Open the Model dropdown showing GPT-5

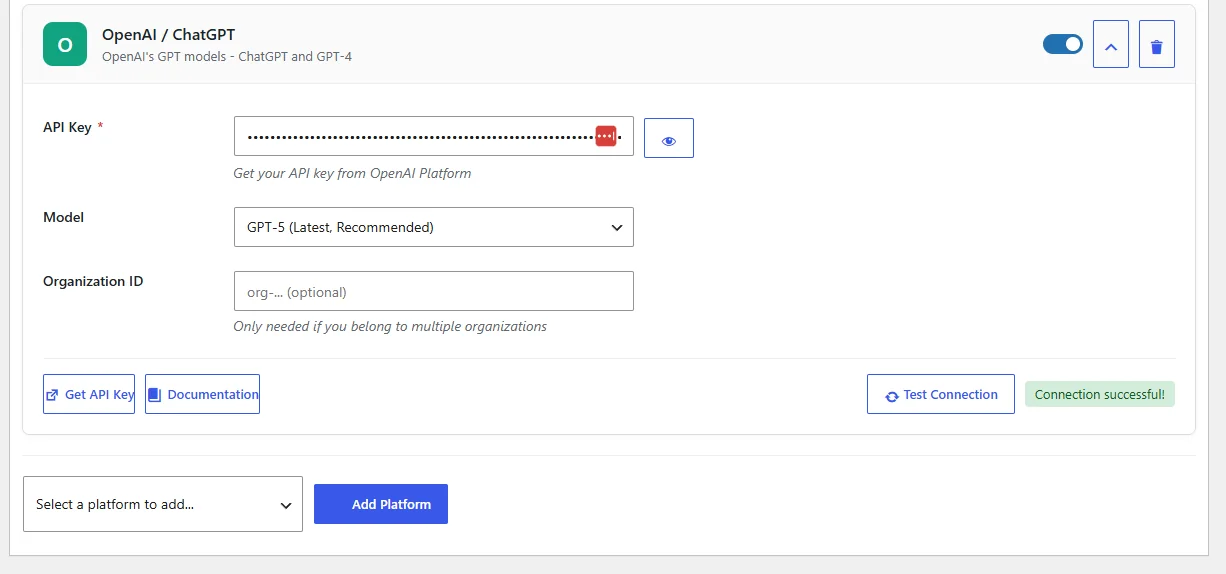(434, 227)
